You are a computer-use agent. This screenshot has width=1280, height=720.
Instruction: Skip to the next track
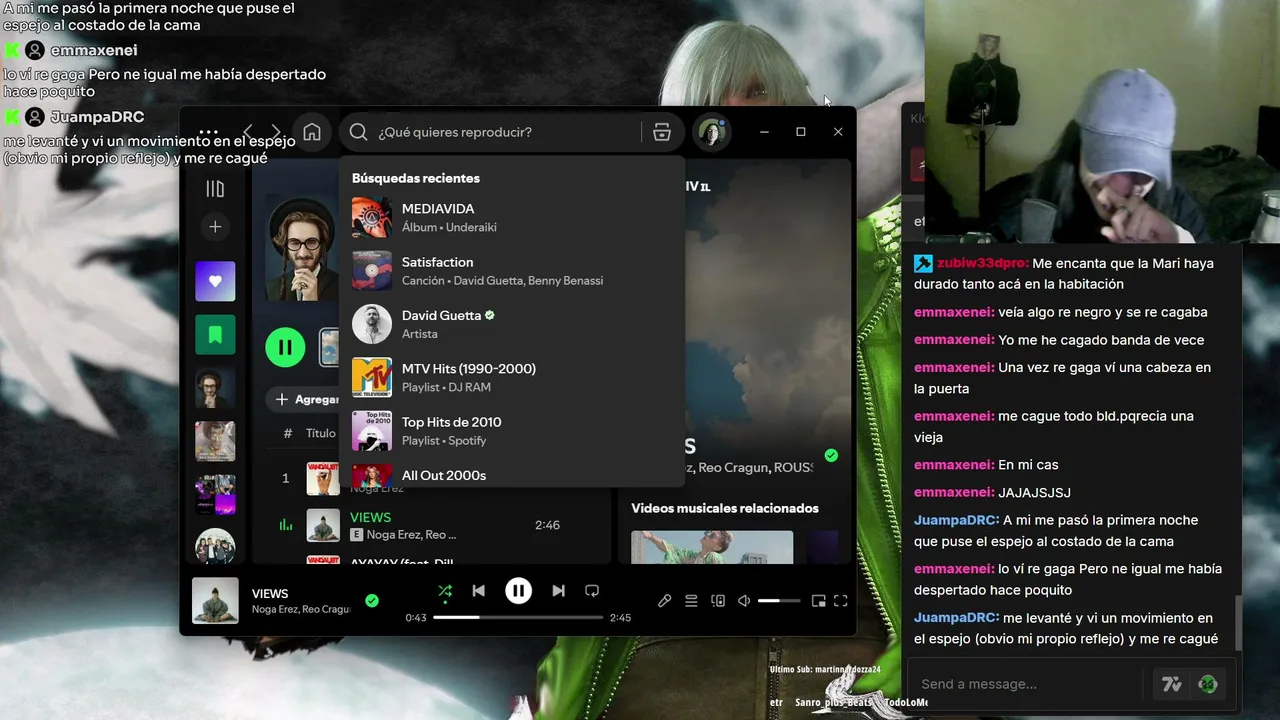pos(558,591)
